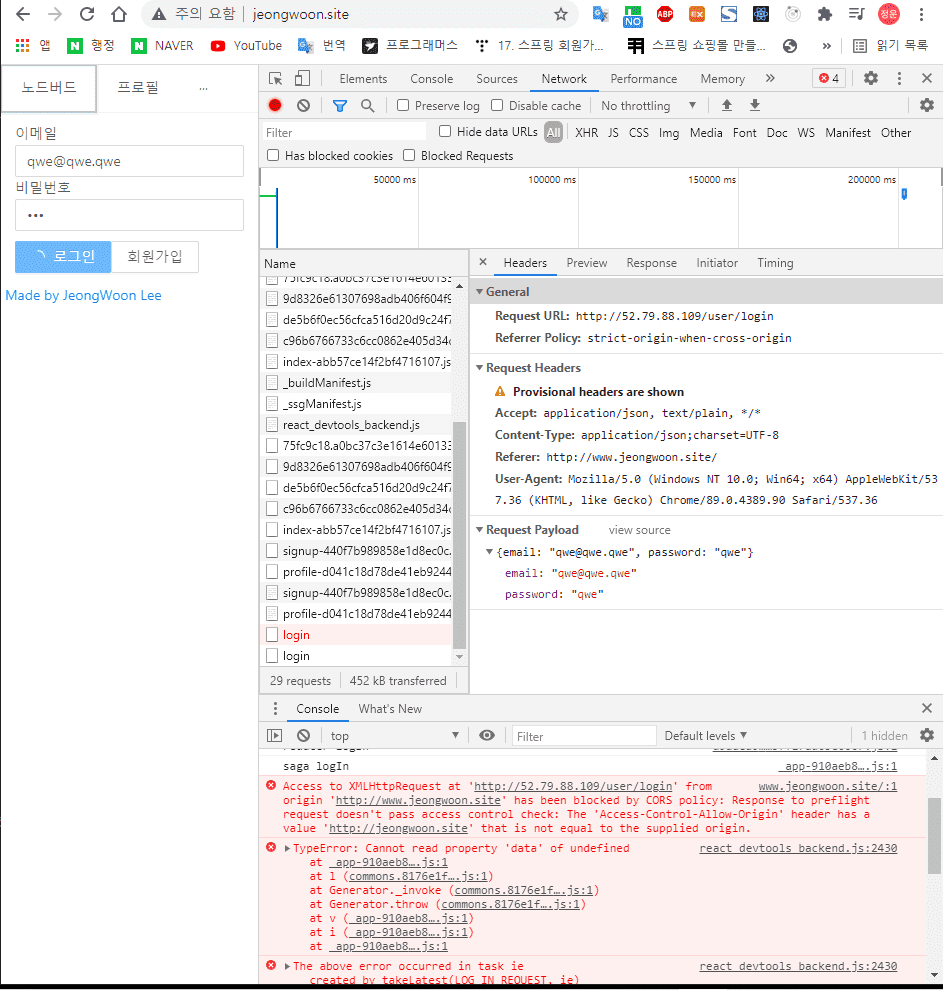The width and height of the screenshot is (943, 990).
Task: Select the All filter type
Action: click(x=554, y=133)
